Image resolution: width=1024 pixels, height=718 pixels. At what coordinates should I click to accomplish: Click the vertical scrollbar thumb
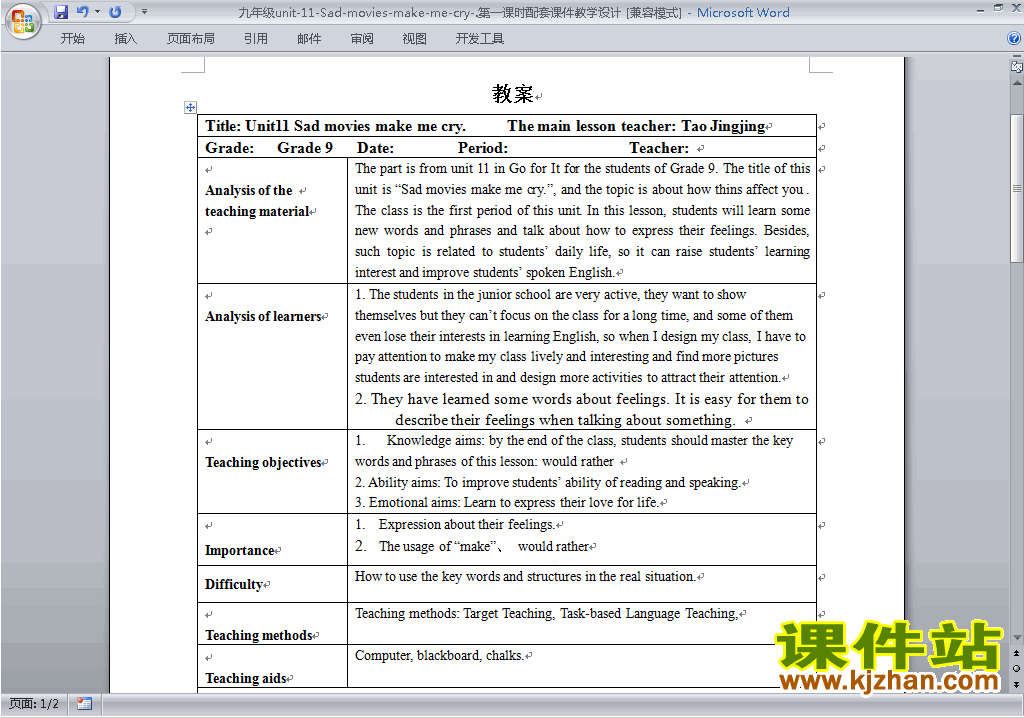click(x=1017, y=188)
